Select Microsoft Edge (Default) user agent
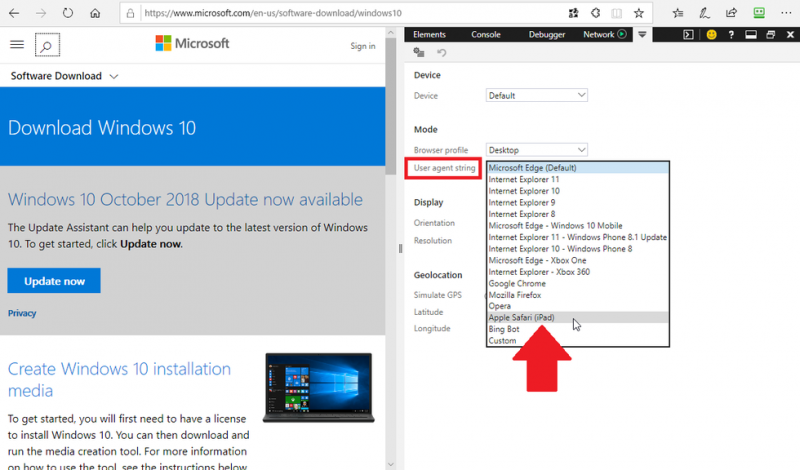800x470 pixels. pos(578,168)
